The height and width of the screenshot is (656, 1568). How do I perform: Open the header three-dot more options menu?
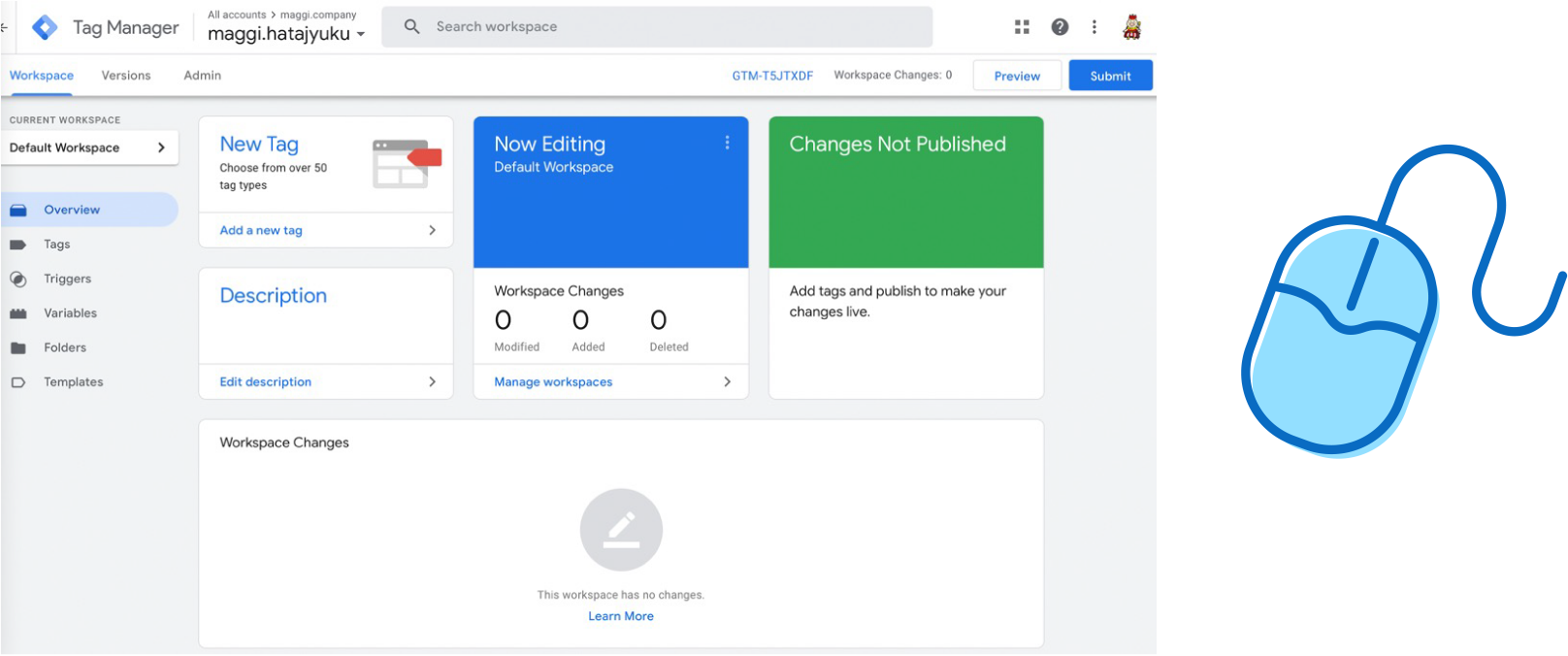[x=1094, y=27]
